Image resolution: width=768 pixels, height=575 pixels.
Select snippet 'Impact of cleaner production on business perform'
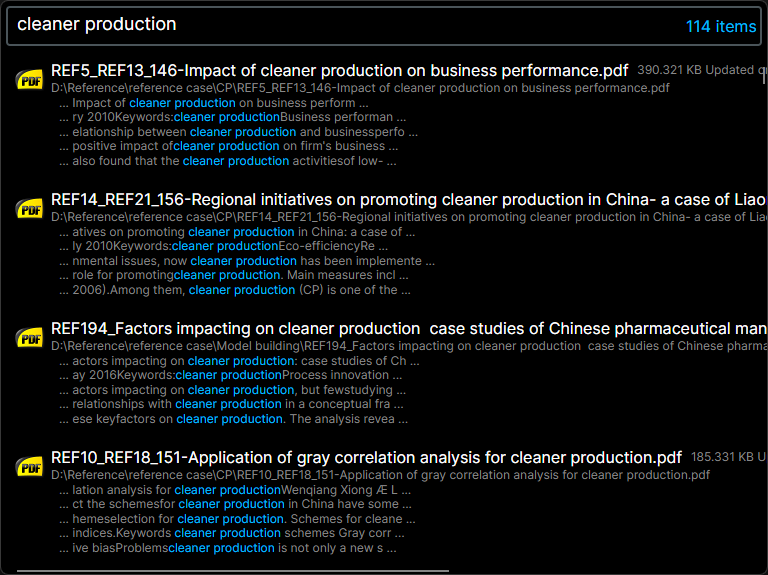(x=214, y=103)
